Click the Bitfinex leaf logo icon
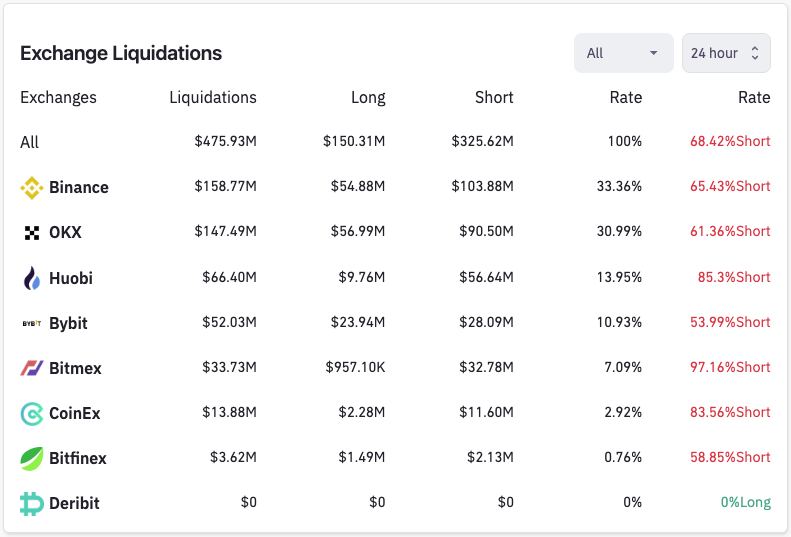The width and height of the screenshot is (791, 537). tap(32, 458)
